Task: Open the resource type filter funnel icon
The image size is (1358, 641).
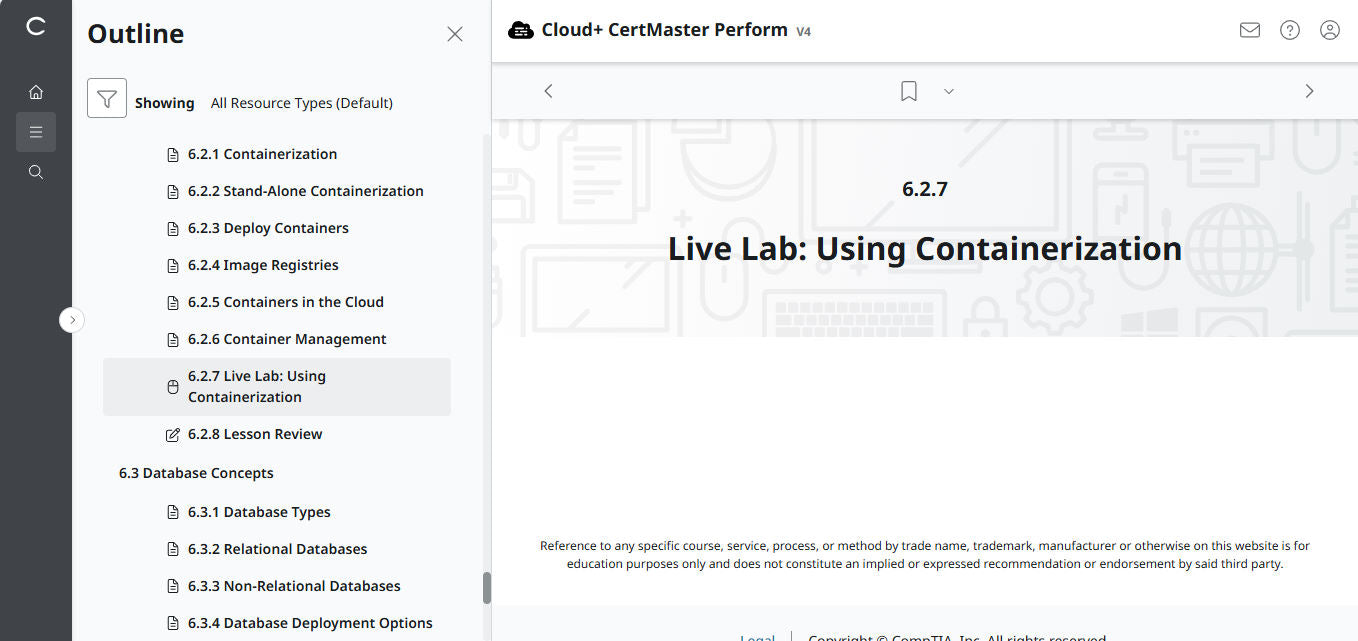Action: pyautogui.click(x=107, y=98)
